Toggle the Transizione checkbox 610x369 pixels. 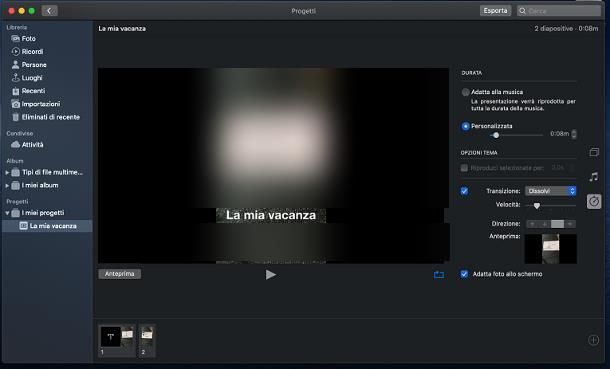tap(464, 191)
